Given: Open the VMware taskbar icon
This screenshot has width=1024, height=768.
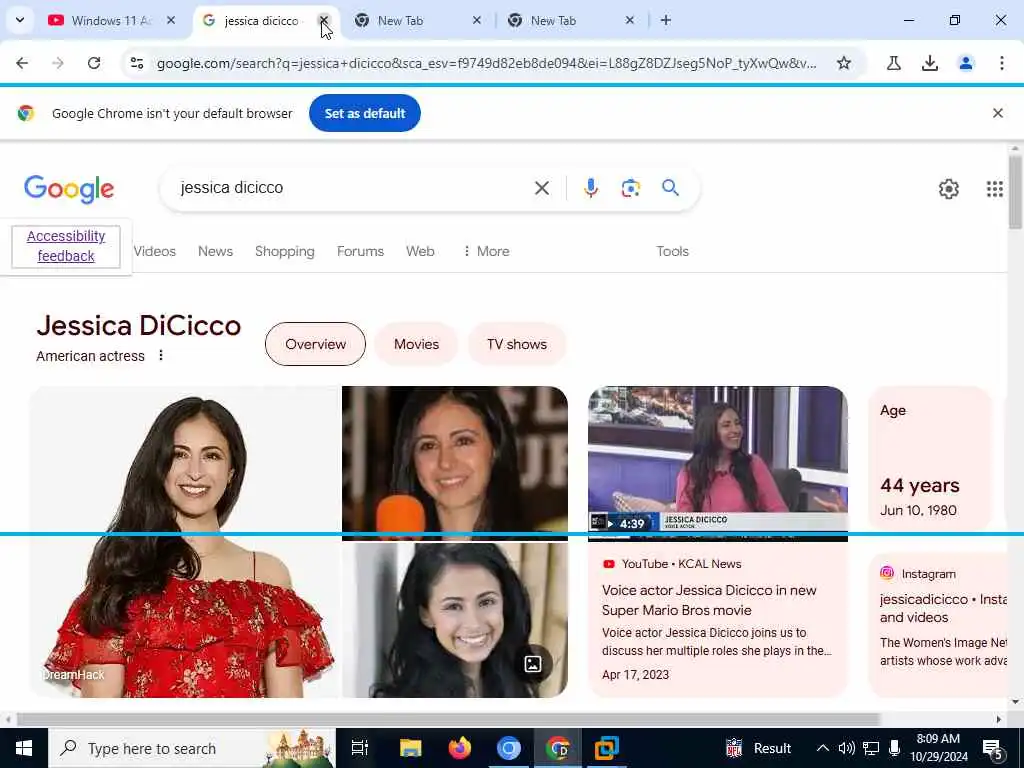Looking at the screenshot, I should click(607, 748).
